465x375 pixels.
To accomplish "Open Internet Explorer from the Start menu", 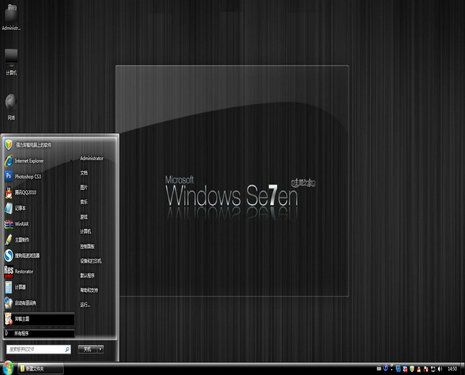I will click(38, 161).
